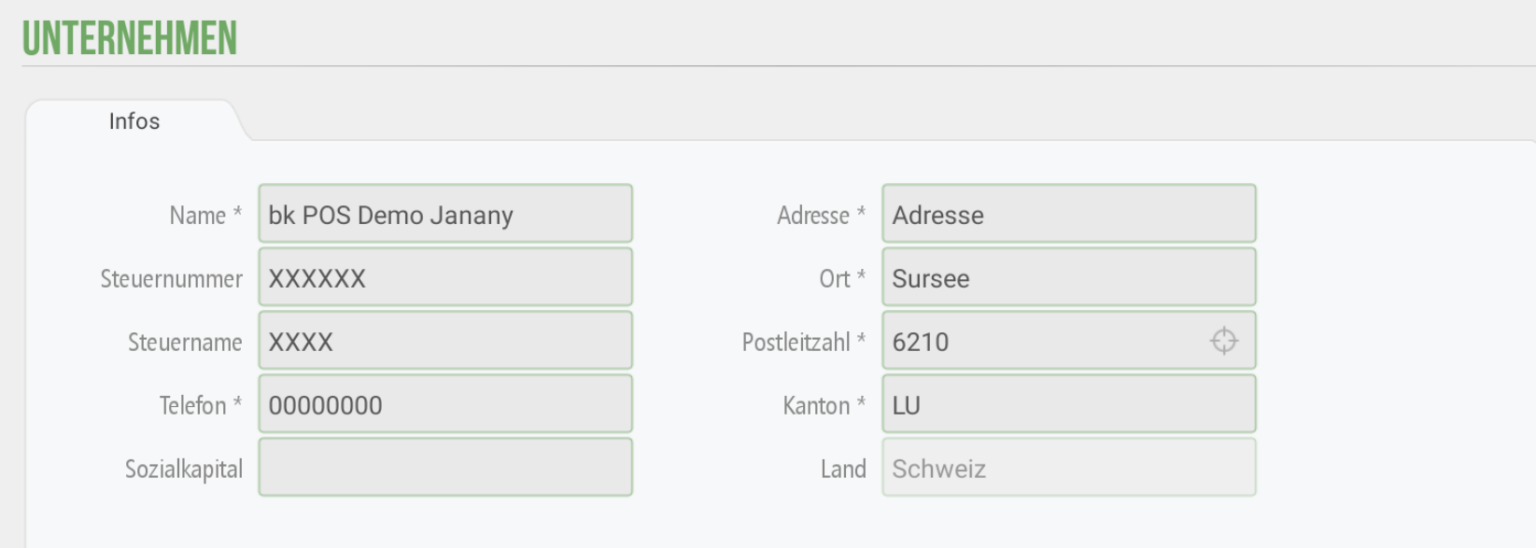Viewport: 1536px width, 548px height.
Task: Select the Postleitzahl field showing 6210
Action: coord(1069,340)
